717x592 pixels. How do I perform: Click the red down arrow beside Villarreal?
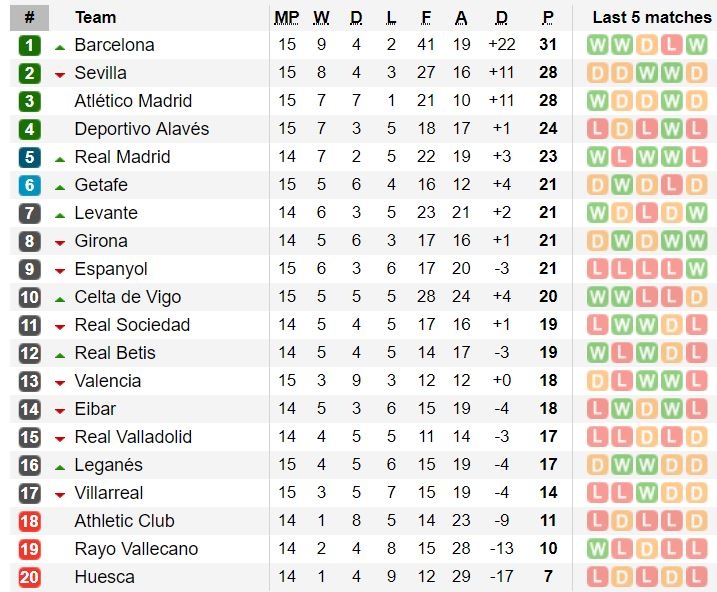60,494
